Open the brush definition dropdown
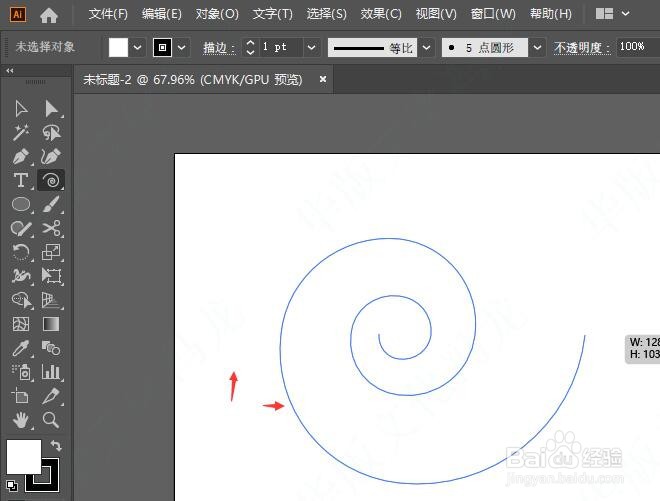The height and width of the screenshot is (501, 660). 538,48
